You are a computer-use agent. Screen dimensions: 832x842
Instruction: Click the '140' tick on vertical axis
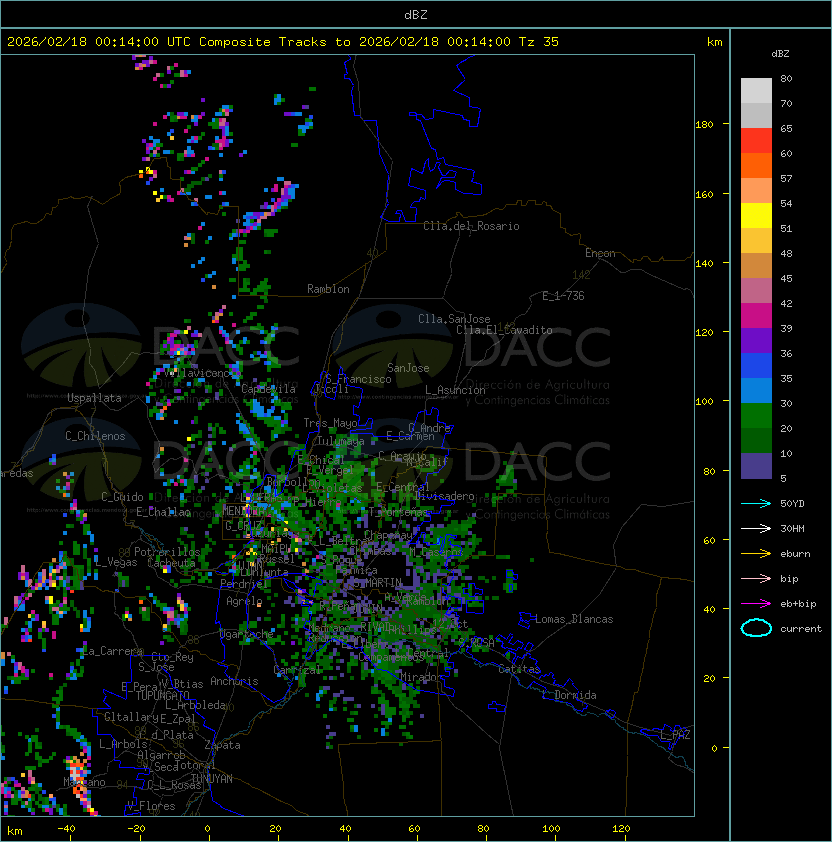[x=704, y=264]
